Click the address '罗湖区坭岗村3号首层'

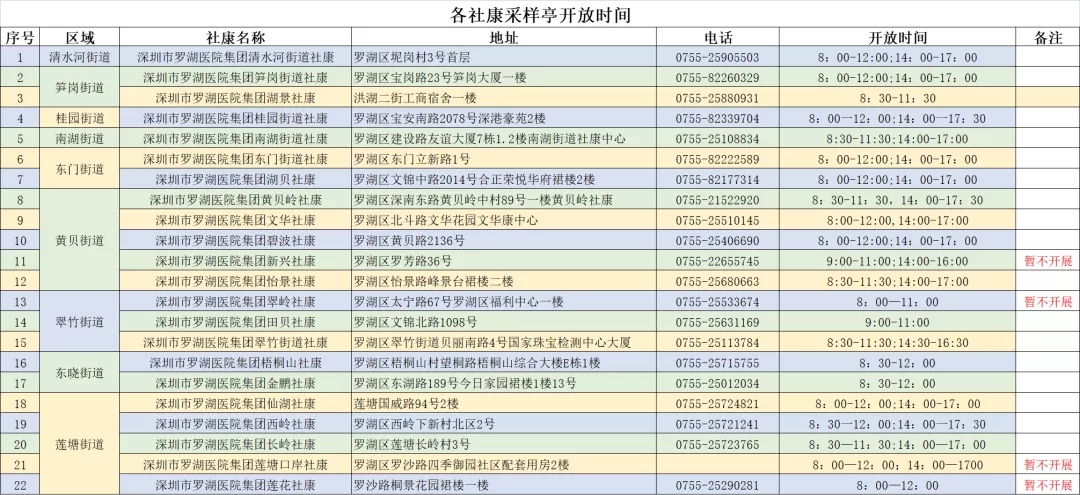point(412,58)
